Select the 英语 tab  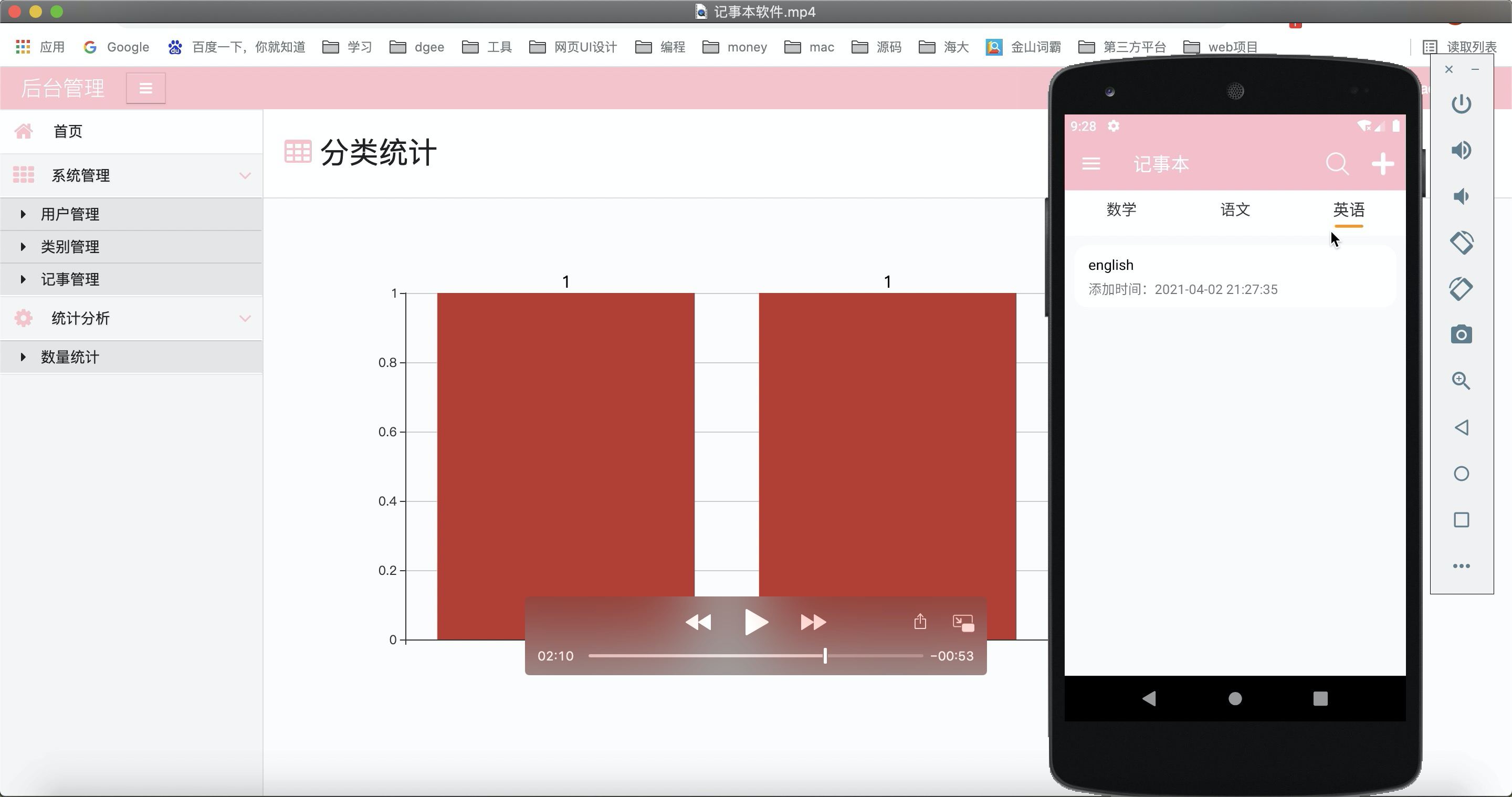point(1348,210)
